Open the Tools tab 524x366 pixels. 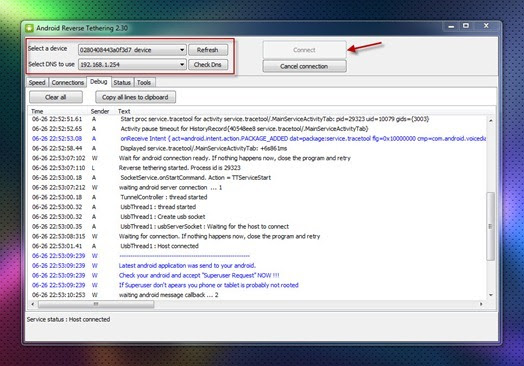click(144, 83)
